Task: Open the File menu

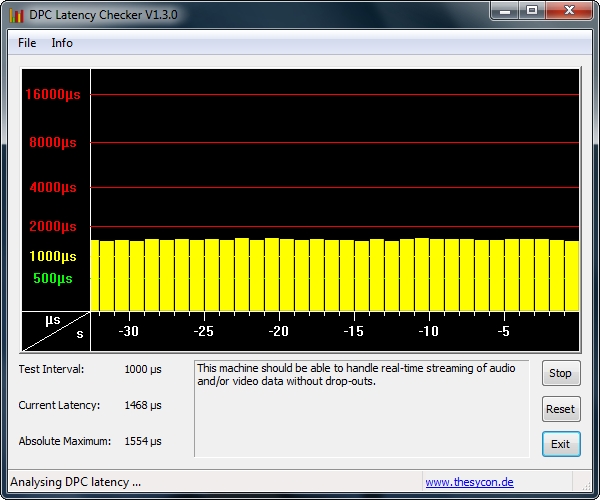Action: tap(27, 43)
